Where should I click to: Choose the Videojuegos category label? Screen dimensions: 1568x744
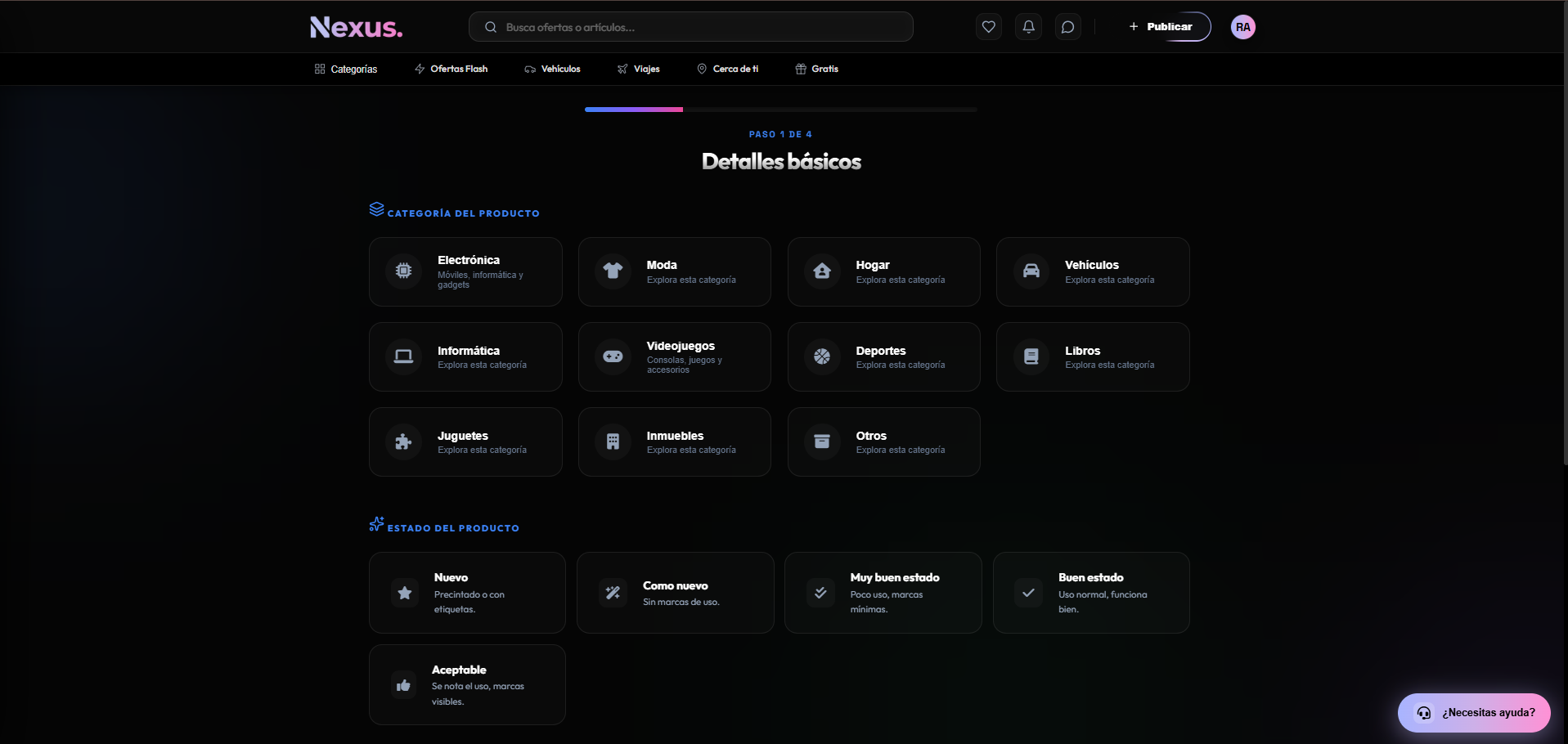click(x=681, y=346)
